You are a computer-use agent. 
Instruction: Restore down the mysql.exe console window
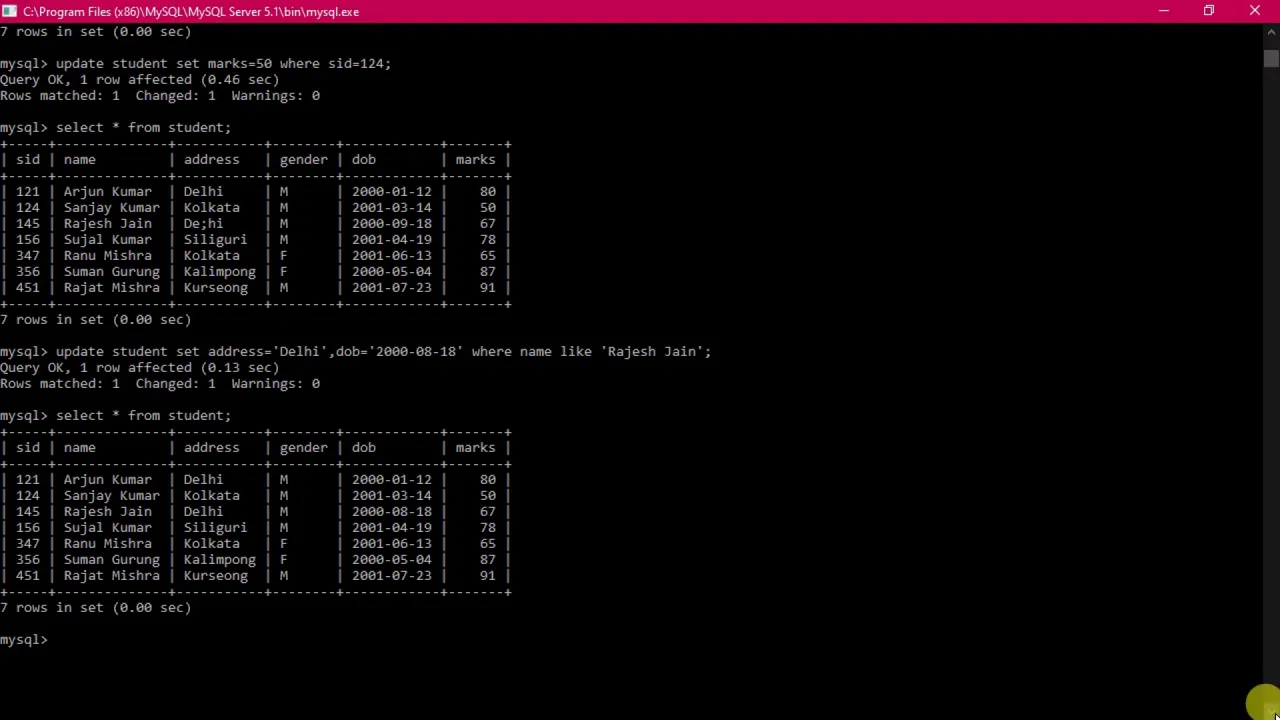(x=1209, y=11)
